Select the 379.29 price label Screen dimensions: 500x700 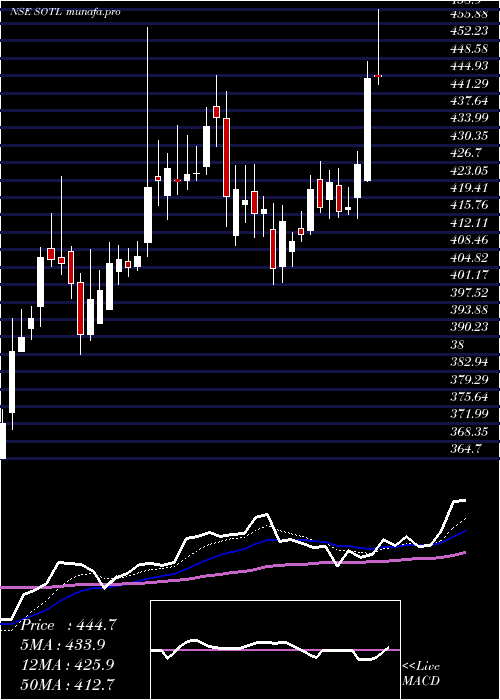(469, 379)
